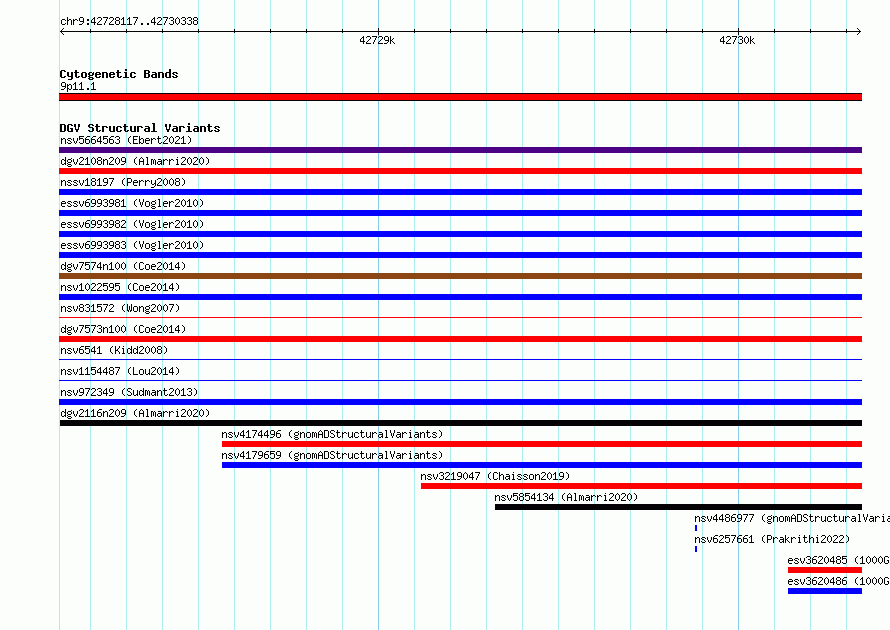This screenshot has height=630, width=890.
Task: Click the blue nssv18197 variant bar
Action: click(460, 192)
